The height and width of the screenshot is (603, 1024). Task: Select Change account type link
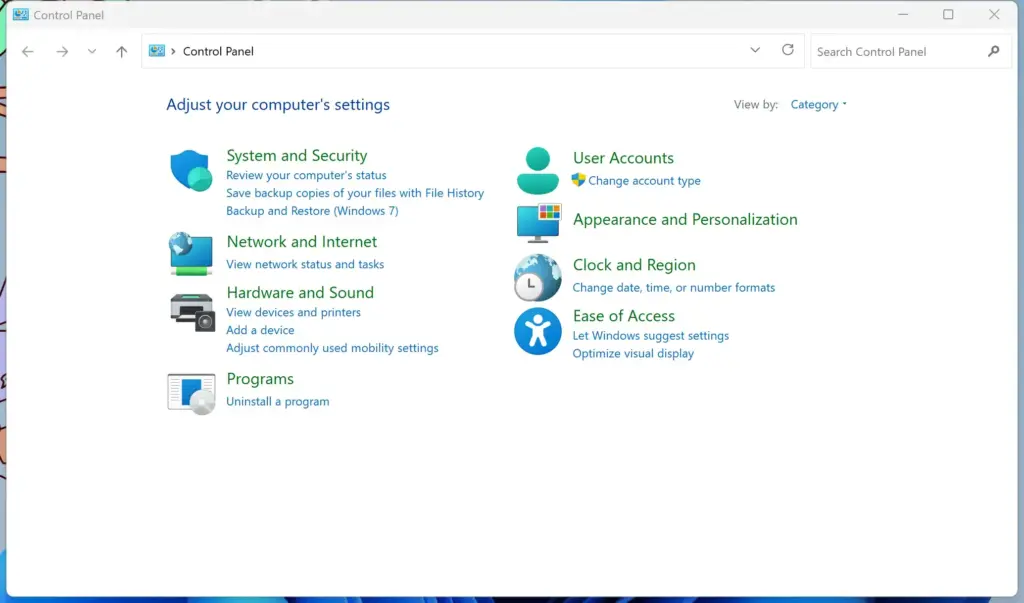[x=644, y=180]
